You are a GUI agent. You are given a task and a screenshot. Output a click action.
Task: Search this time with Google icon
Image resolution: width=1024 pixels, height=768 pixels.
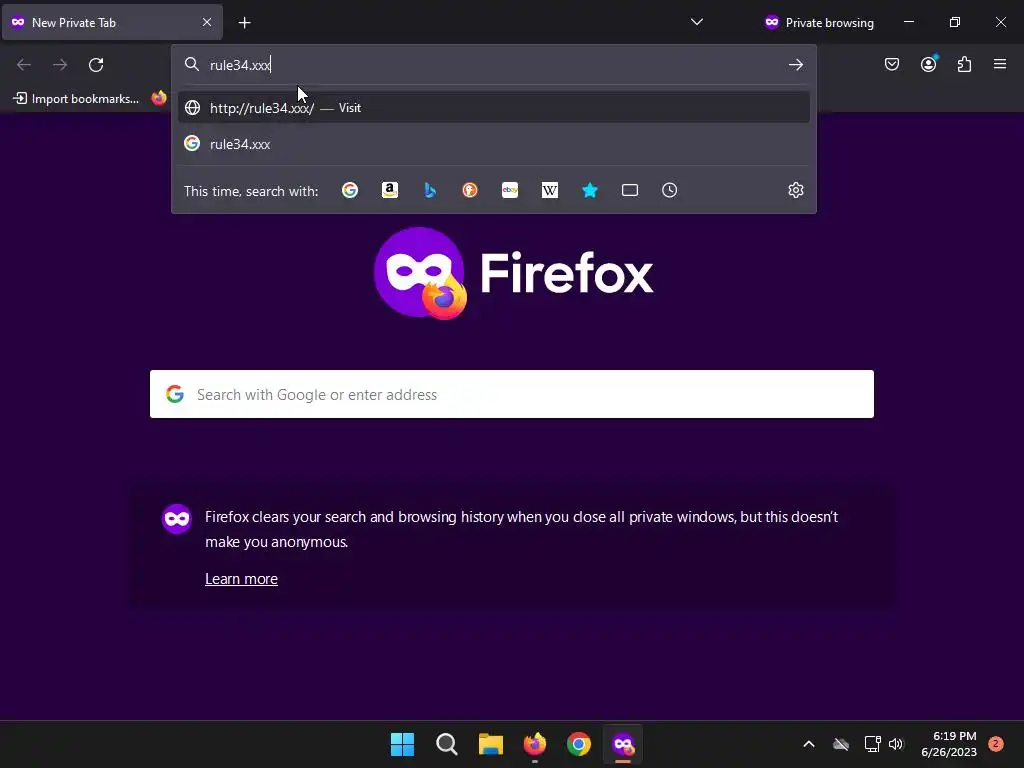click(350, 190)
